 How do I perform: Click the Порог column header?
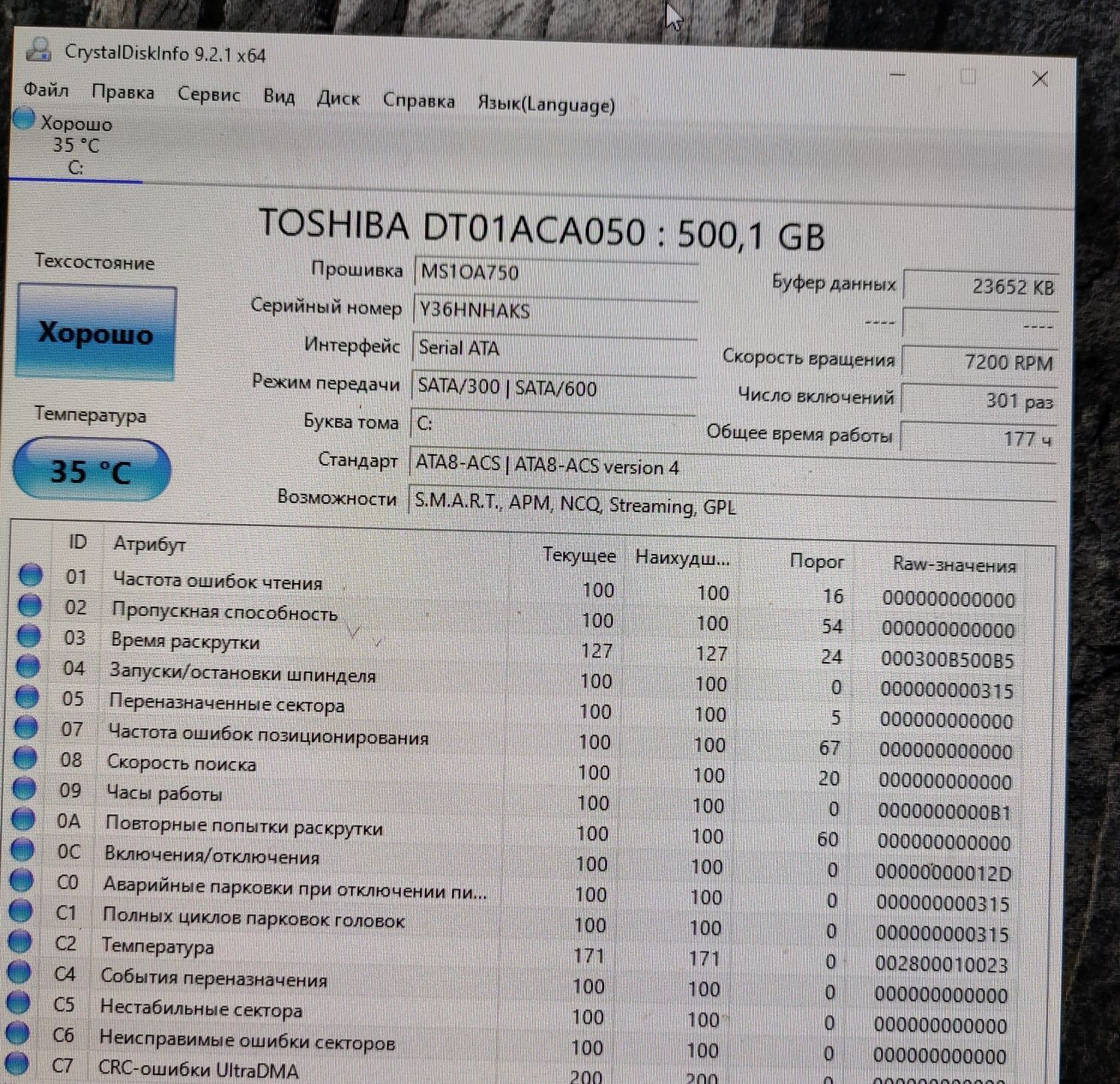pyautogui.click(x=816, y=561)
